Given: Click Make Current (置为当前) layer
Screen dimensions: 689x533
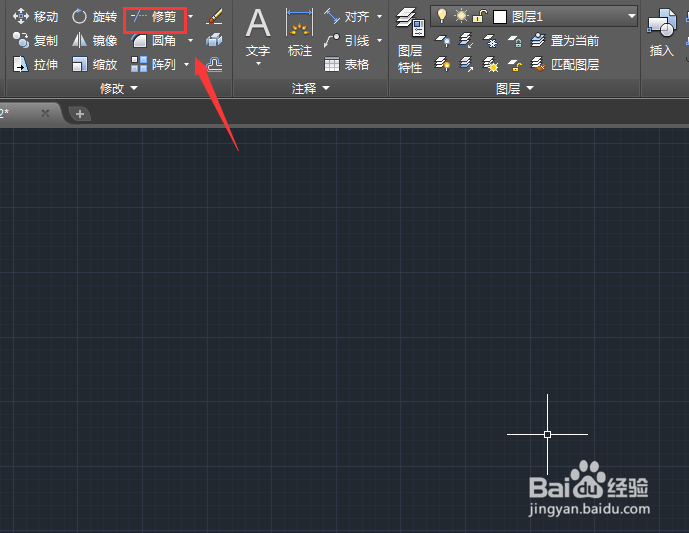Looking at the screenshot, I should pyautogui.click(x=565, y=40).
